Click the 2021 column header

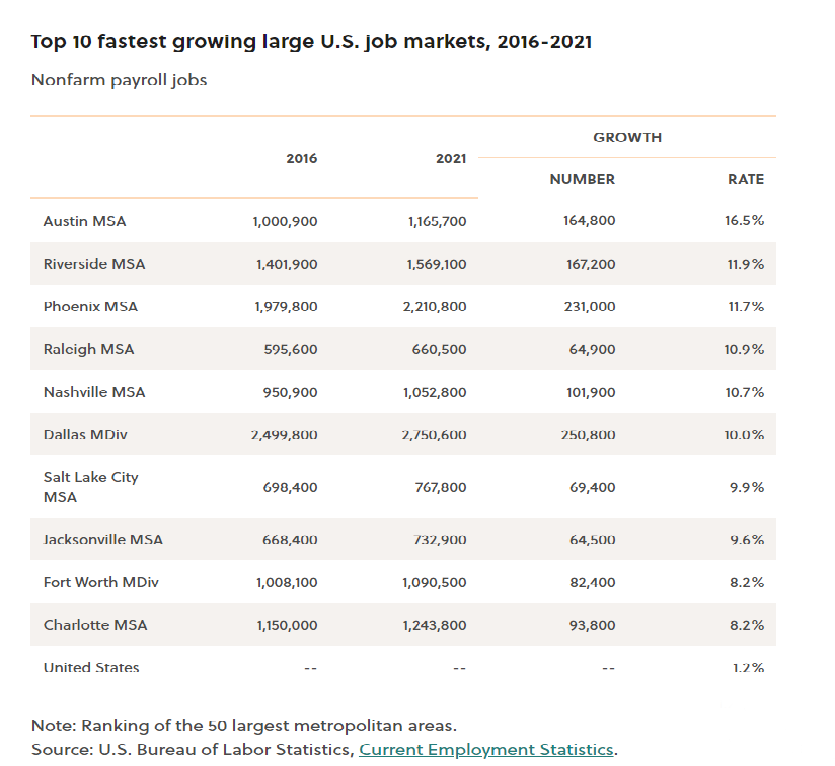451,158
